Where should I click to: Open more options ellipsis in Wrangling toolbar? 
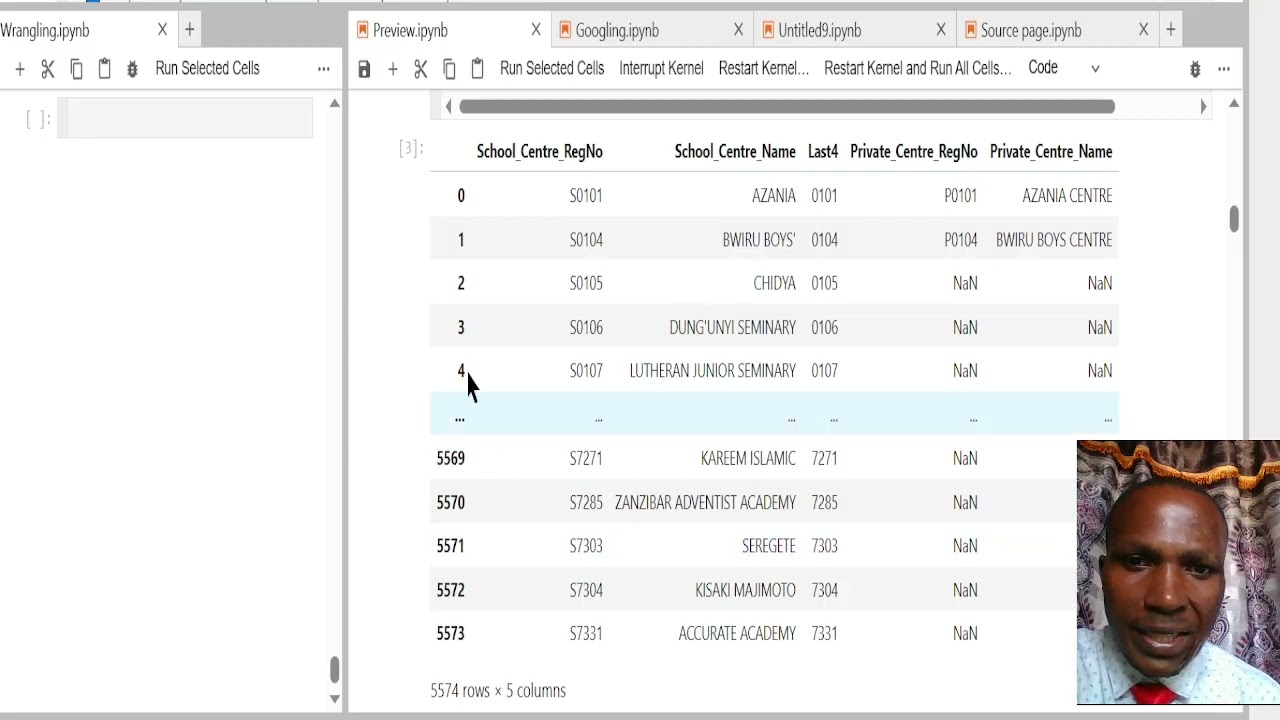[323, 69]
